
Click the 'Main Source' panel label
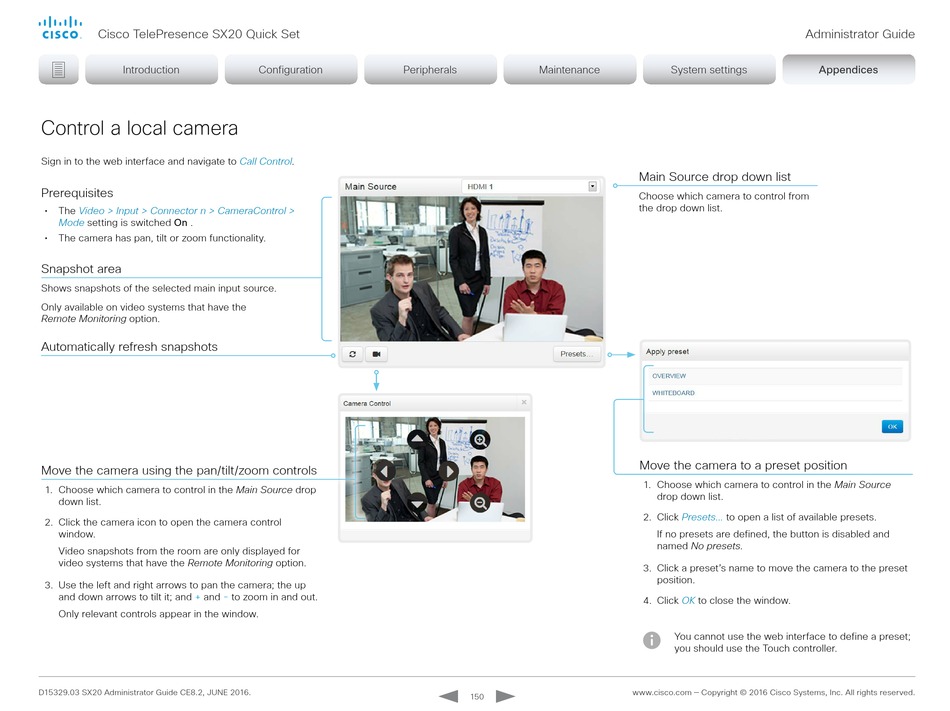pos(371,187)
